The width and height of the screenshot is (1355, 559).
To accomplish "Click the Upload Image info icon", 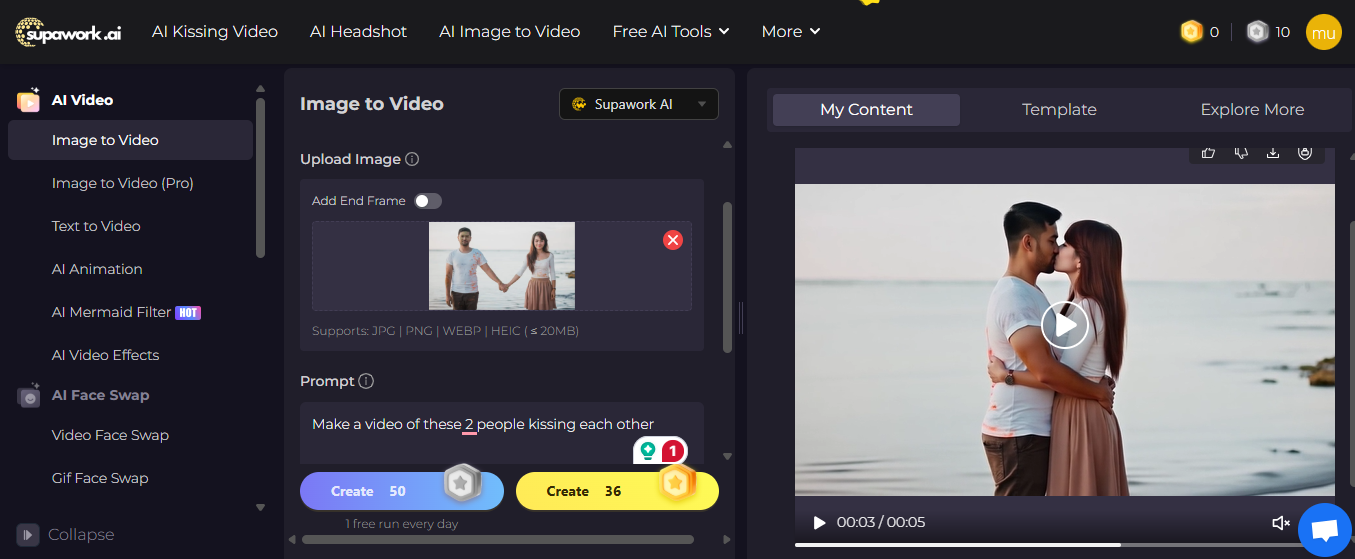I will click(x=412, y=159).
